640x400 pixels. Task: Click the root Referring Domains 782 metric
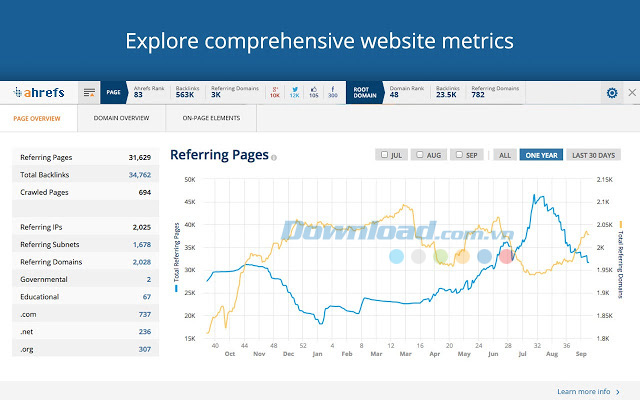coord(495,92)
